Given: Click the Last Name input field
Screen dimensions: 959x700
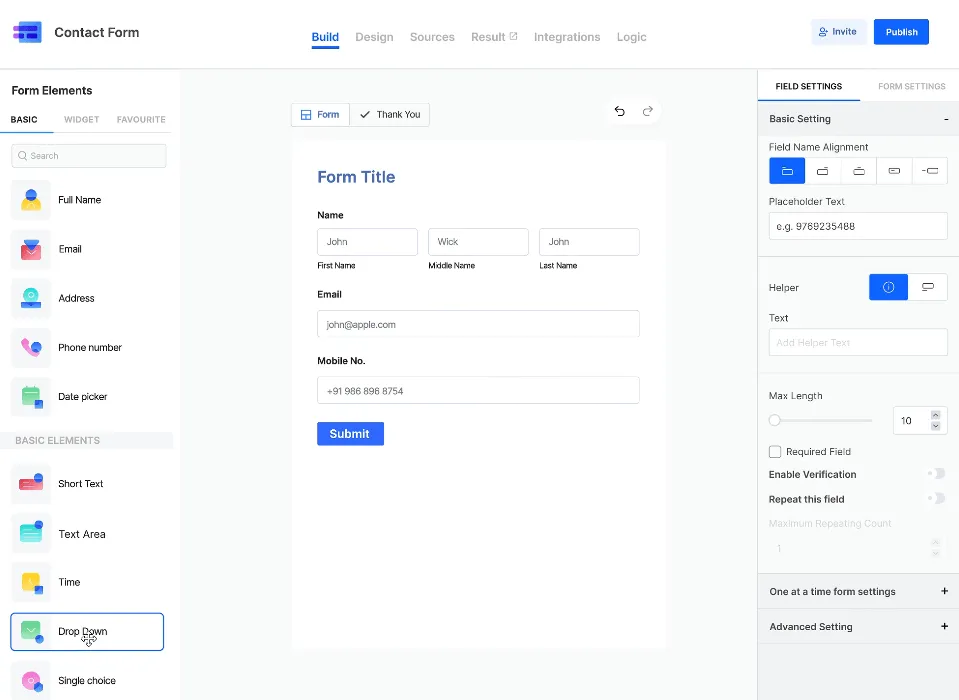Looking at the screenshot, I should [x=589, y=242].
